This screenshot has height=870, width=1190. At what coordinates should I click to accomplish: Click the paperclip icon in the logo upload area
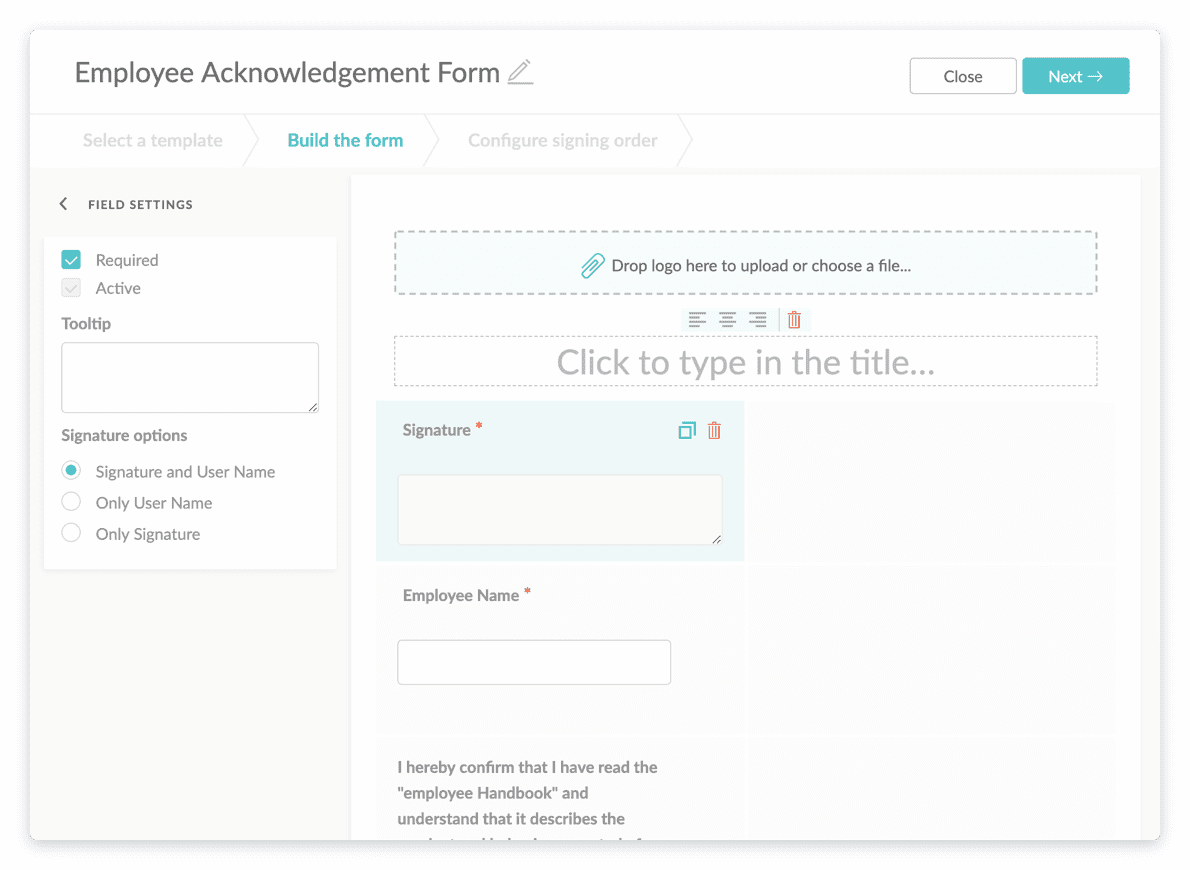coord(592,263)
